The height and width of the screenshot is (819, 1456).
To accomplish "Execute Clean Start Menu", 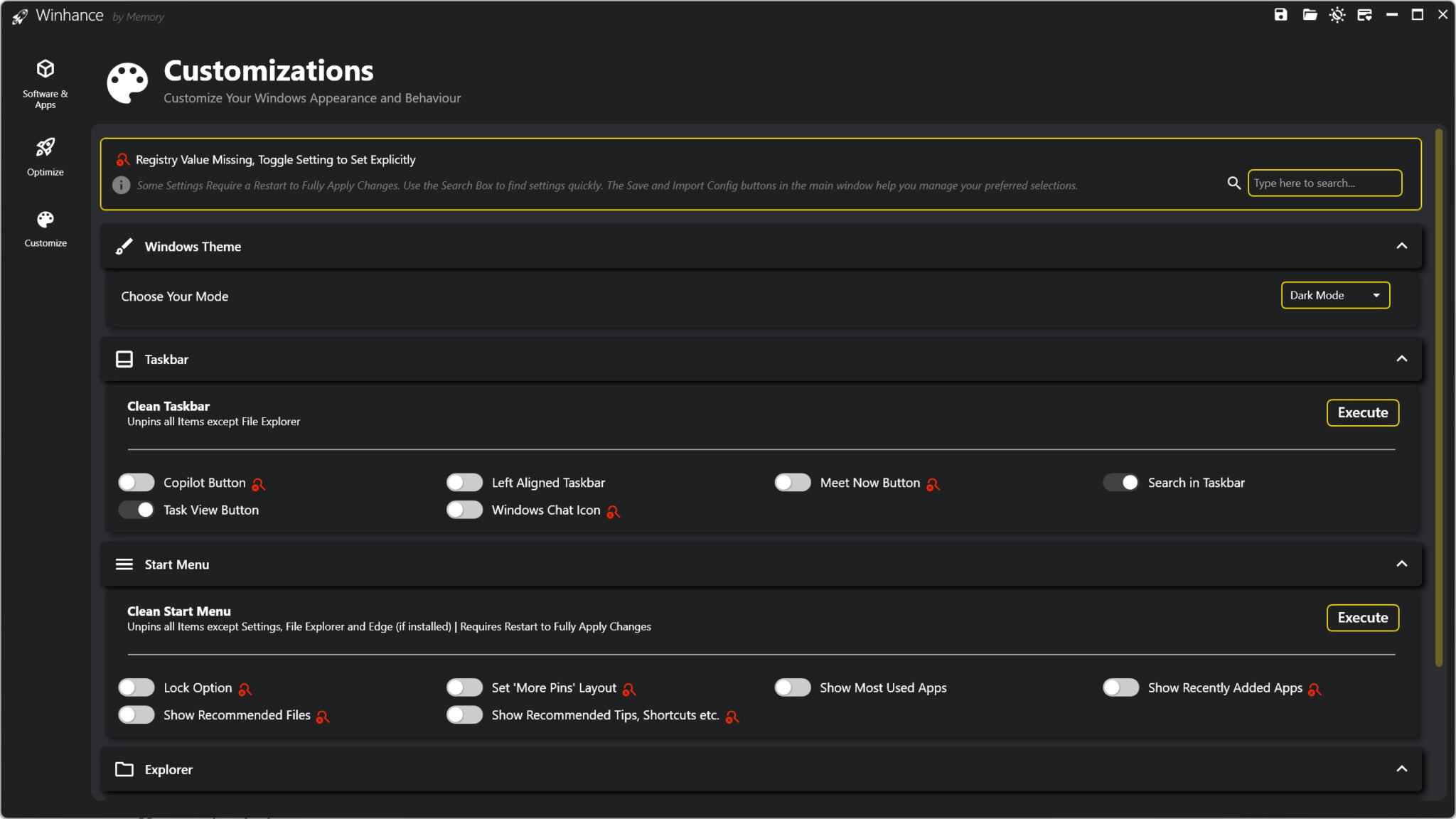I will [x=1361, y=618].
